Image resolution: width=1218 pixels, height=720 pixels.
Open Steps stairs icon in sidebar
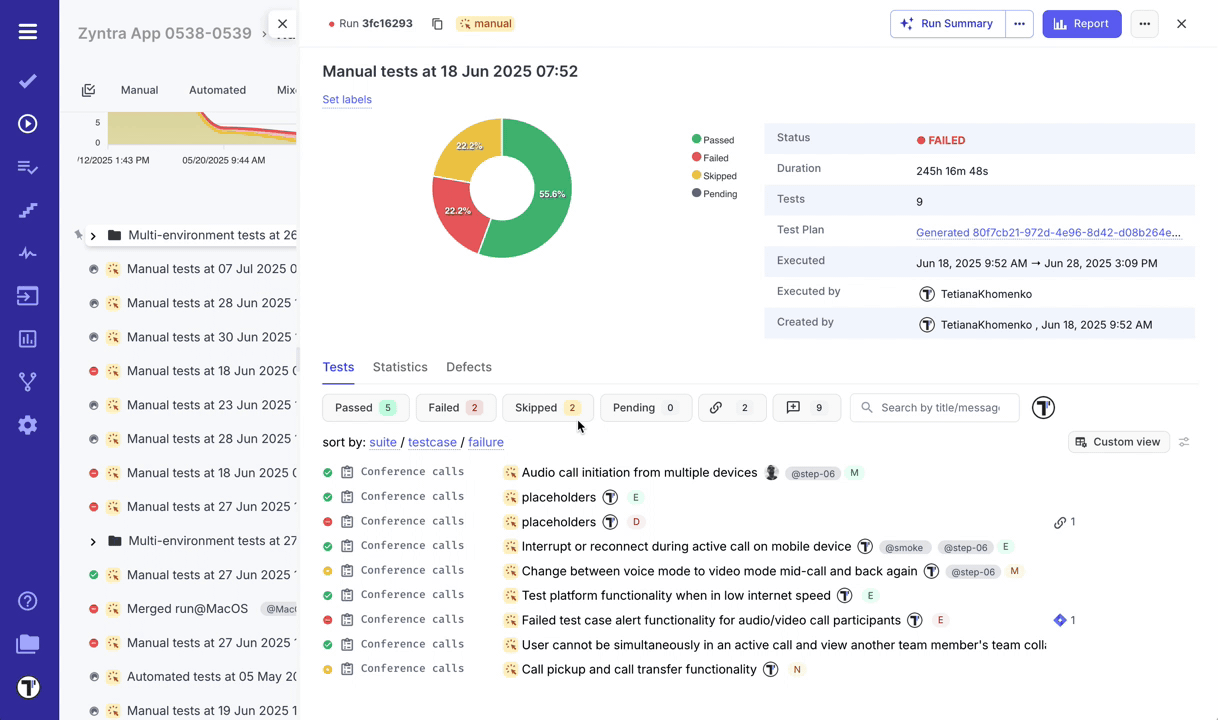pos(28,210)
